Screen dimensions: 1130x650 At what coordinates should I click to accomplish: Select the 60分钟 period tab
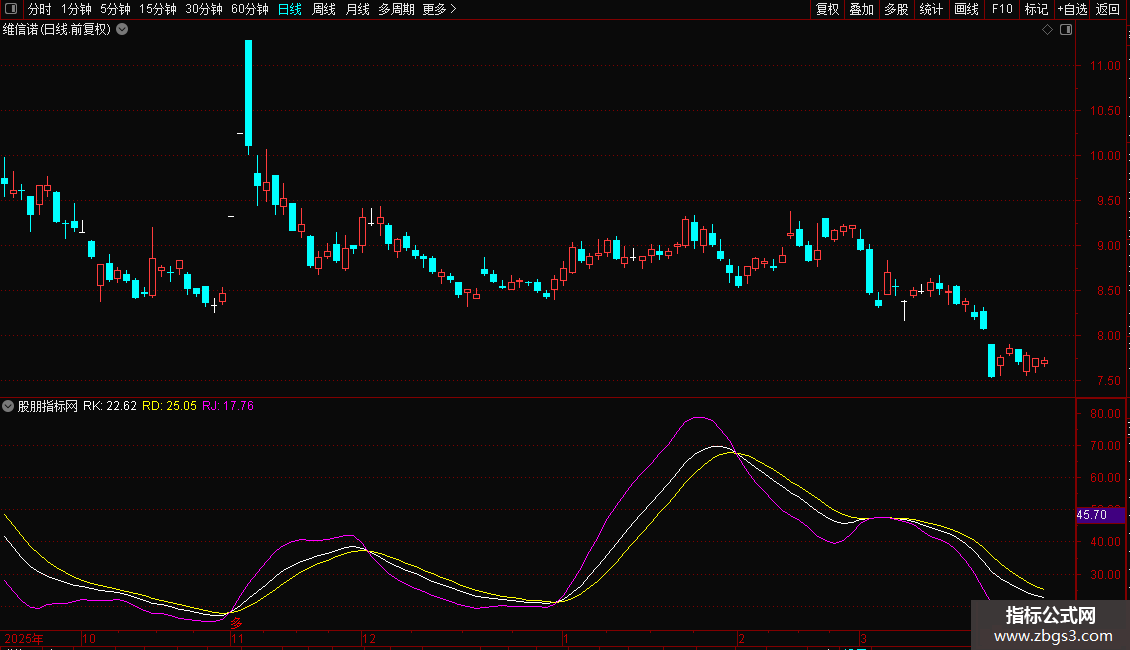(250, 9)
